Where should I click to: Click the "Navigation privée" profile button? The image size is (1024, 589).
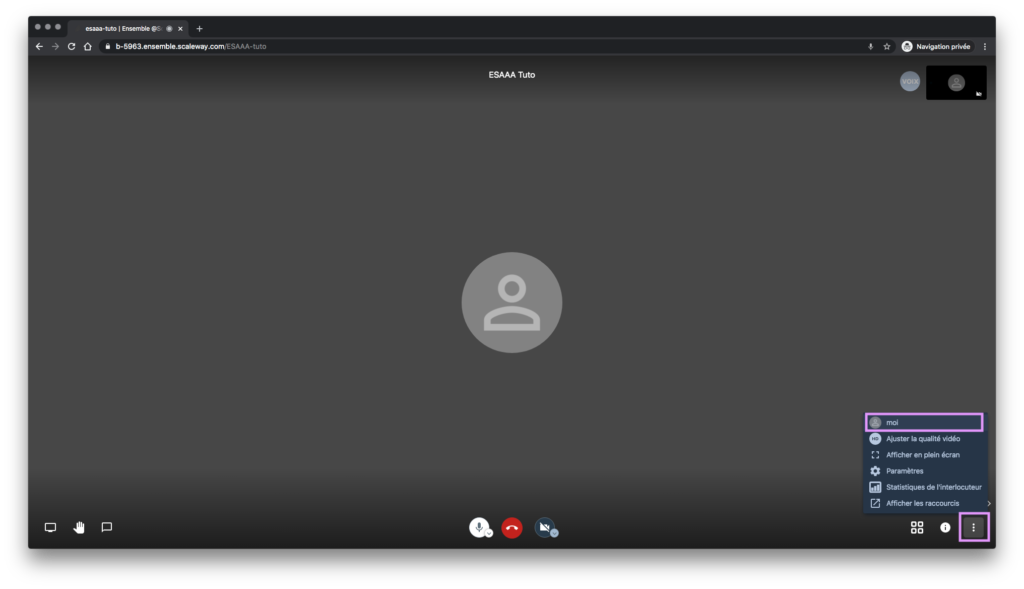click(x=937, y=46)
